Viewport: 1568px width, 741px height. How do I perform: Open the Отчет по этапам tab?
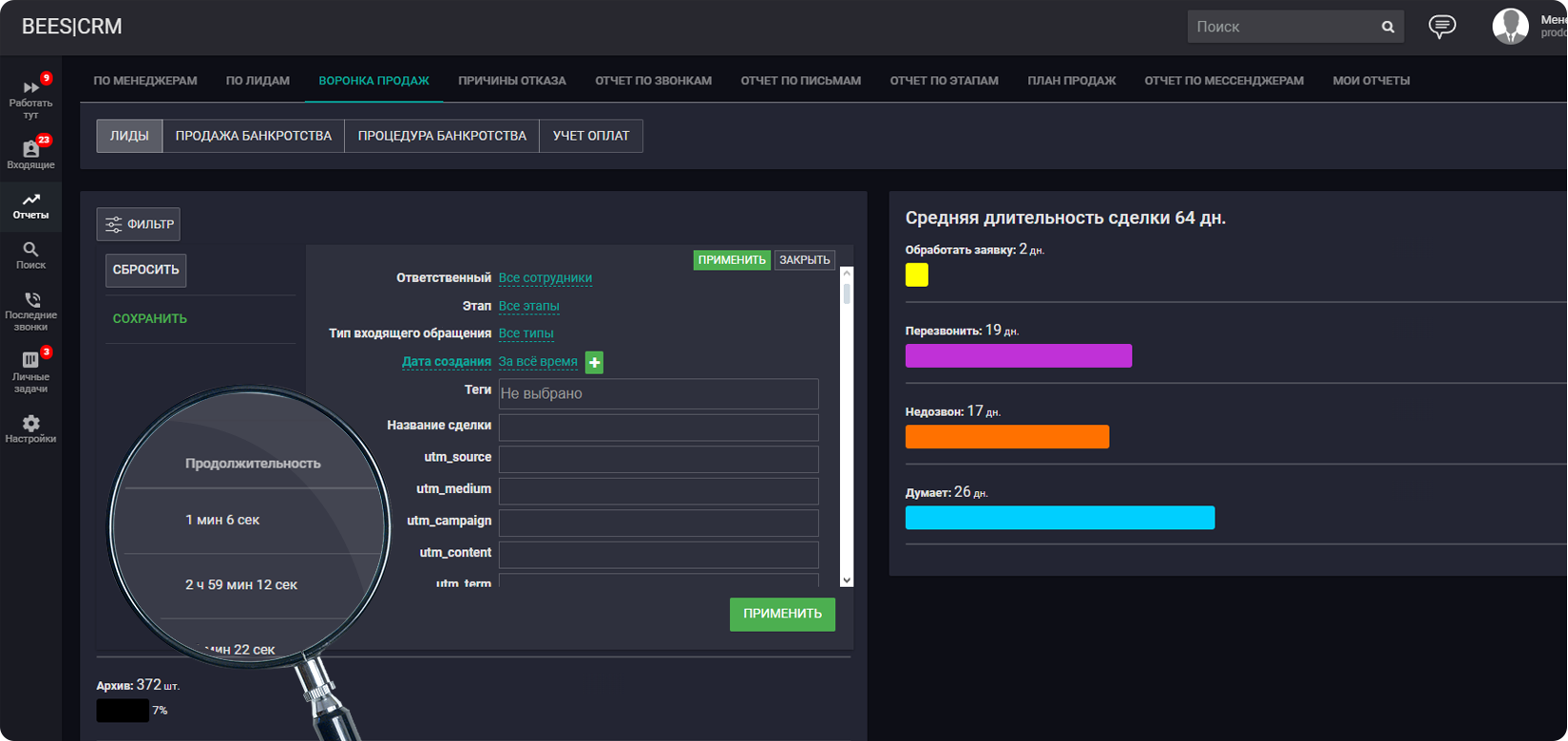click(x=944, y=81)
